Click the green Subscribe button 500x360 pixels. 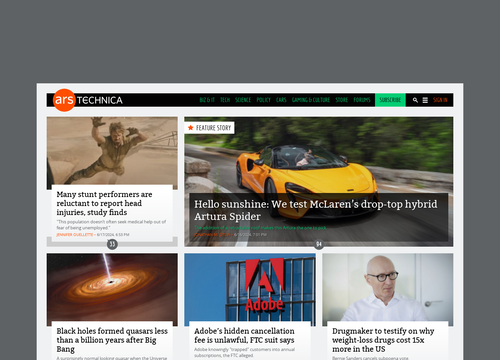click(390, 100)
